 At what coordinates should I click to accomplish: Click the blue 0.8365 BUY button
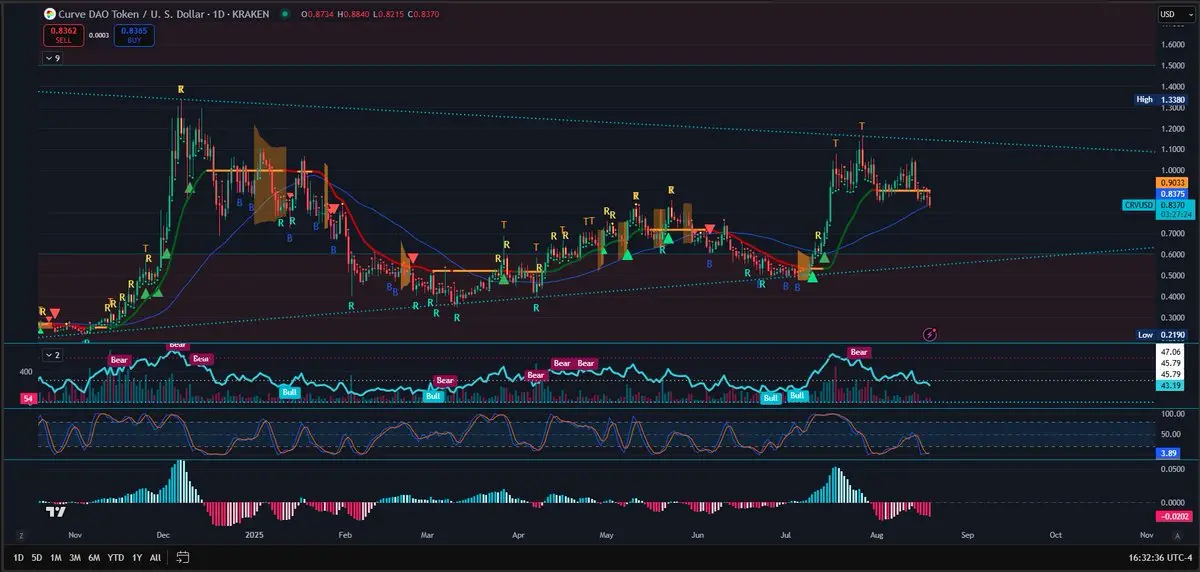pos(133,36)
